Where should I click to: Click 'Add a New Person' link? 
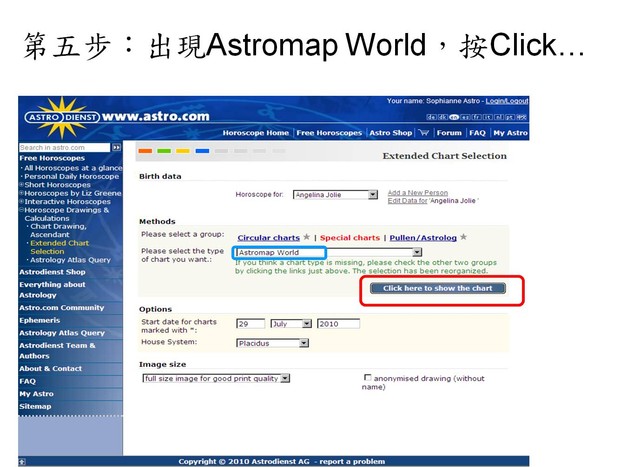tap(418, 193)
